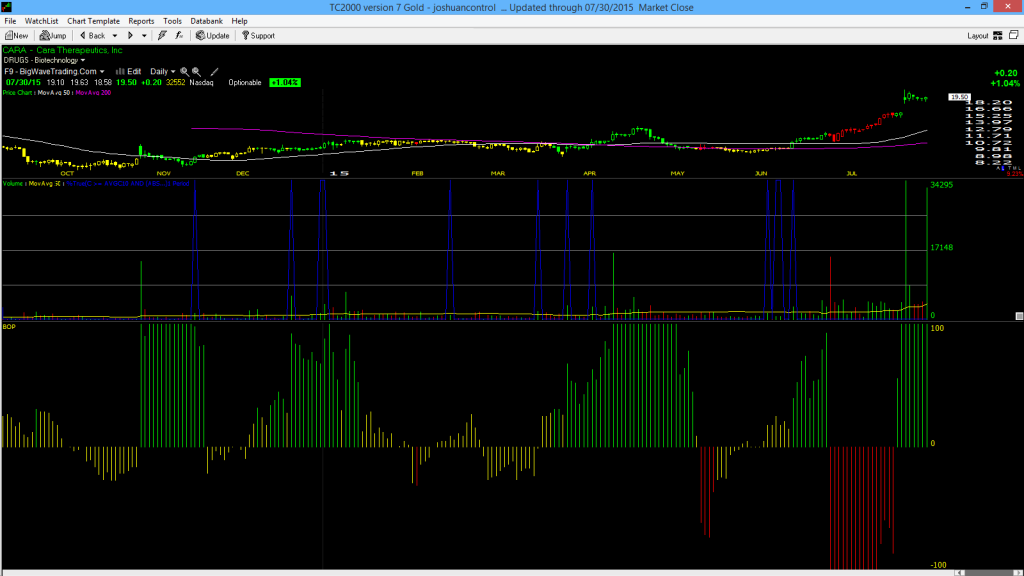Click the Price Chart indicator label
The image size is (1024, 576).
click(17, 93)
